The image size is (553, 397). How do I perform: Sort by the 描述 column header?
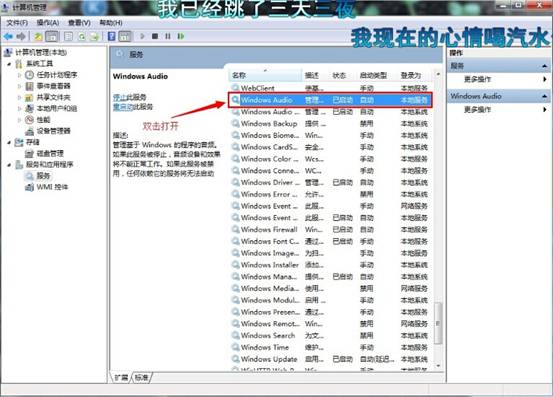coord(316,75)
